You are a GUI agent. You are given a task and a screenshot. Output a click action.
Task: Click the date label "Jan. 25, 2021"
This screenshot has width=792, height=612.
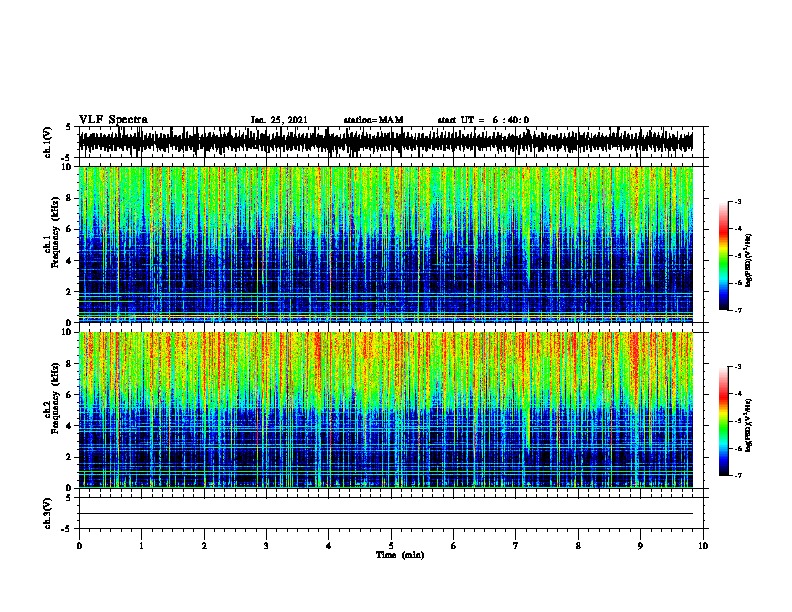click(279, 120)
